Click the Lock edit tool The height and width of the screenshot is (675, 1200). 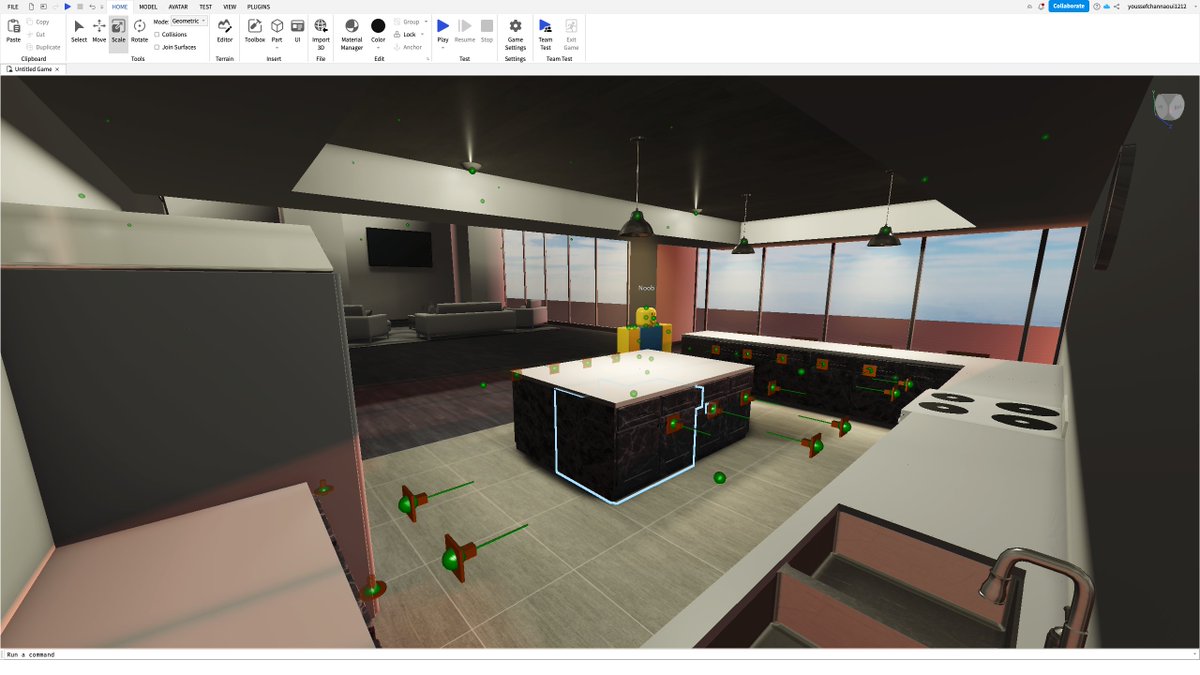pos(405,34)
